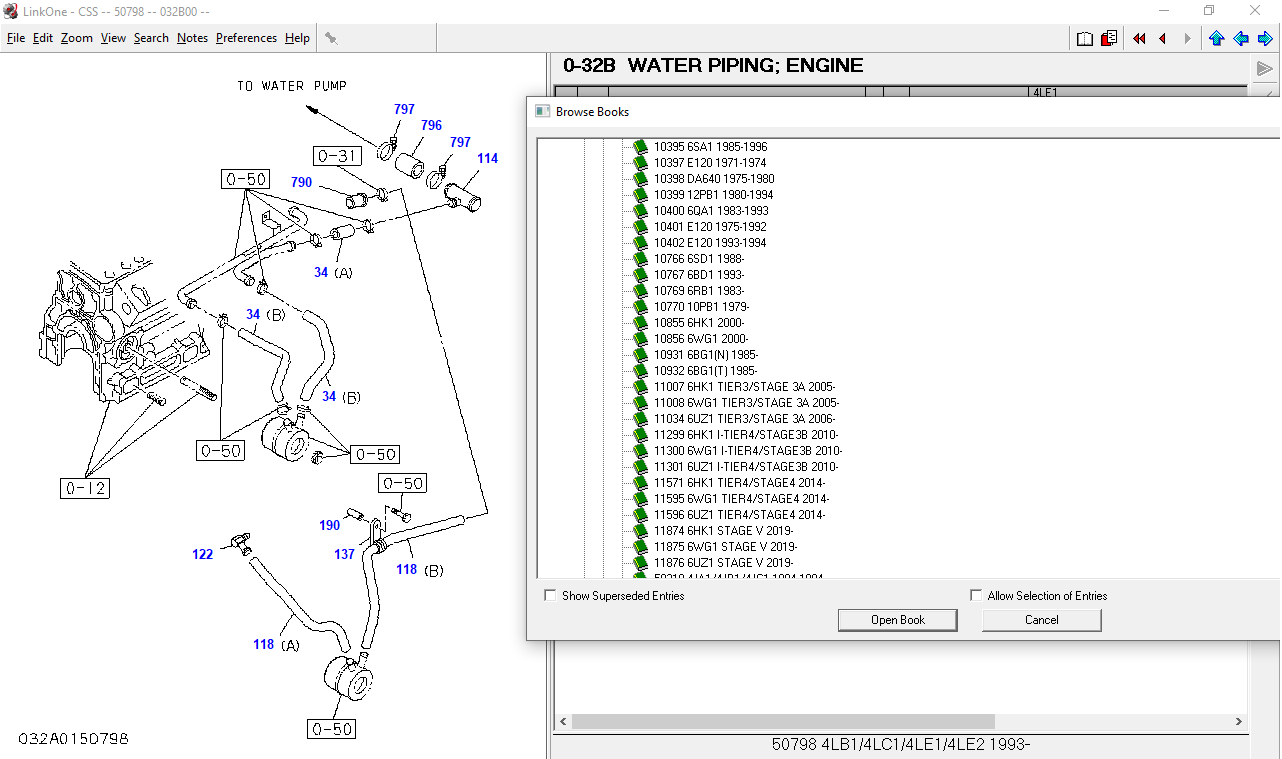Image resolution: width=1282 pixels, height=759 pixels.
Task: Open the Preferences menu
Action: (246, 38)
